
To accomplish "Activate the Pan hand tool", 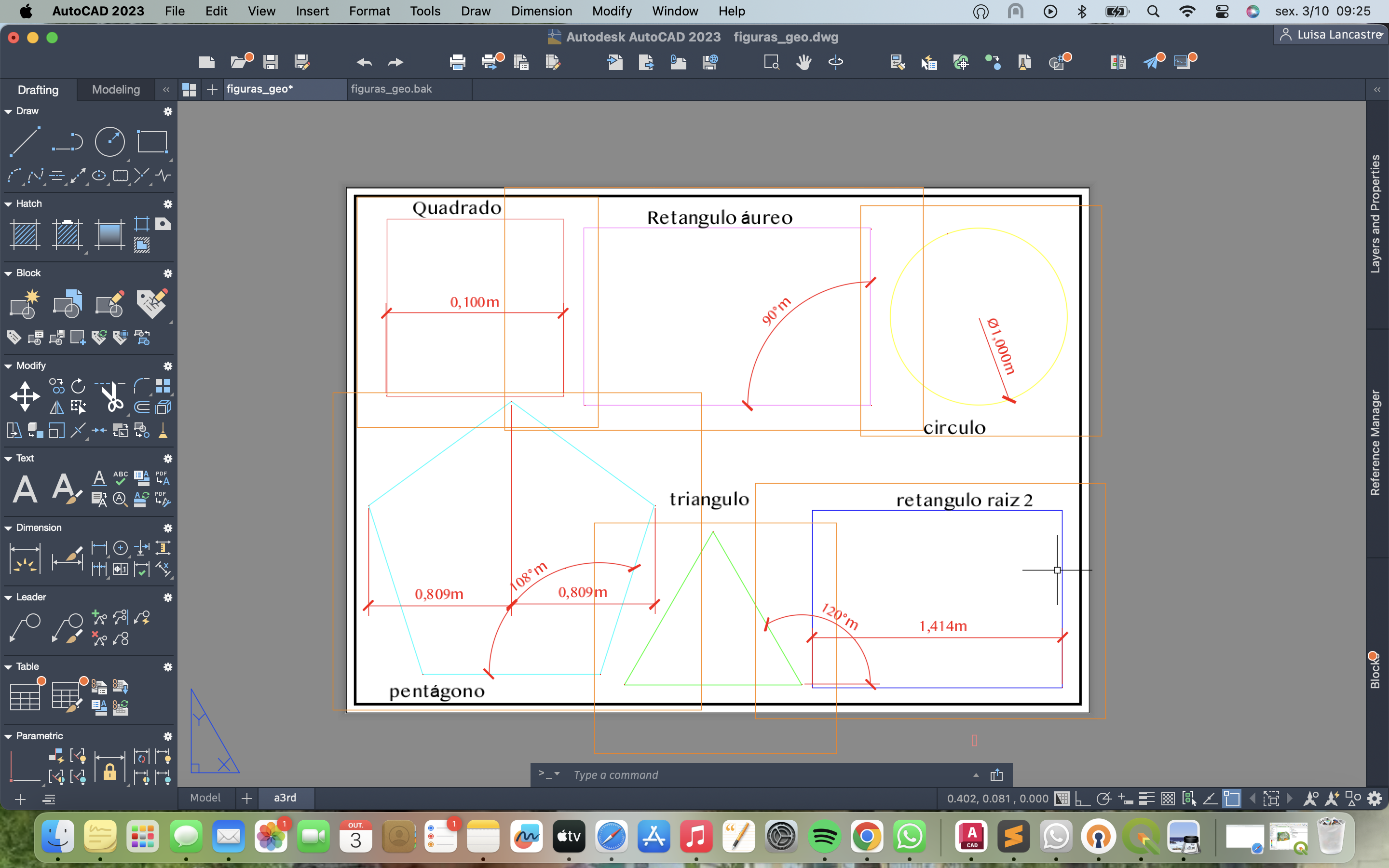I will click(803, 62).
